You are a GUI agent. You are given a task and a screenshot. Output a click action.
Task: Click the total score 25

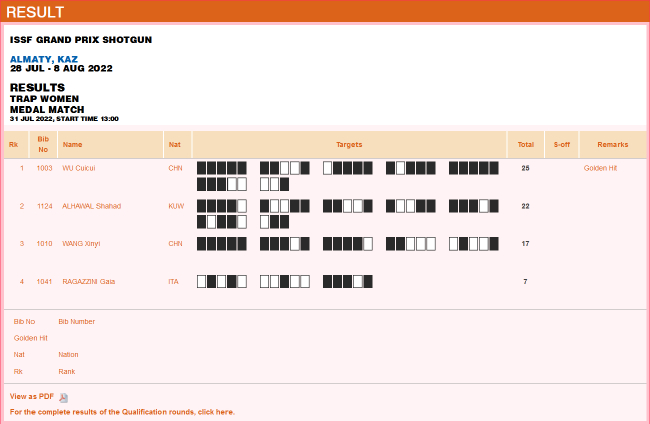(525, 168)
